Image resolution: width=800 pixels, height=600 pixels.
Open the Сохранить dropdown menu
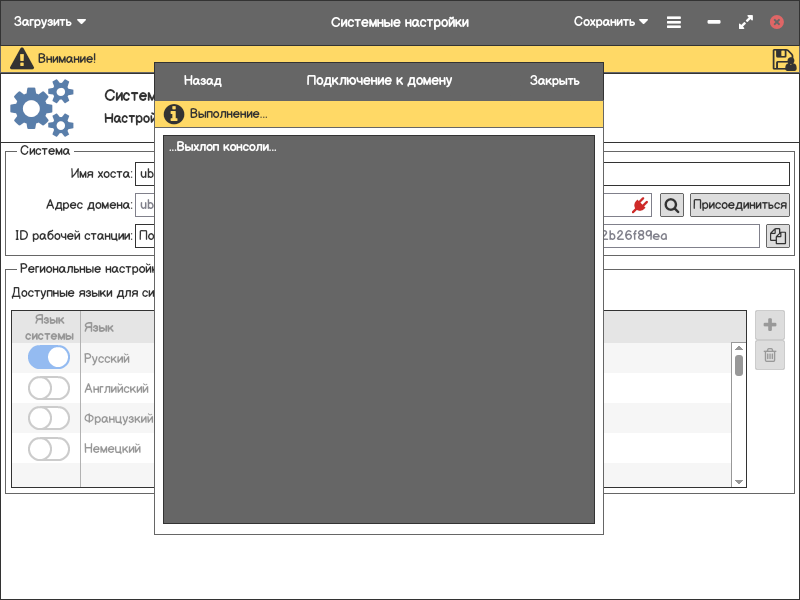click(611, 22)
